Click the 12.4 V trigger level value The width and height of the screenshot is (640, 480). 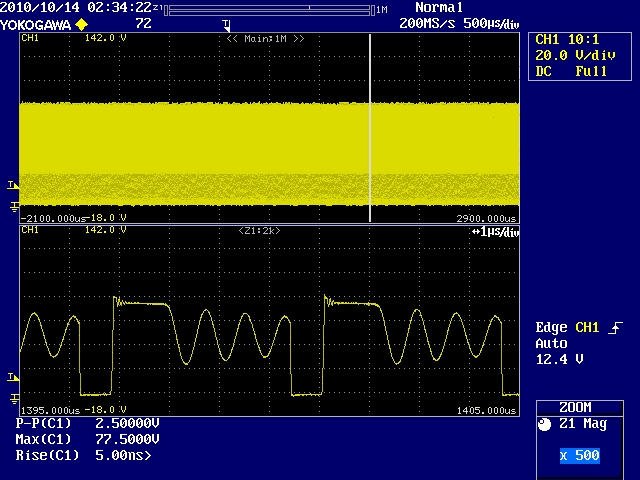coord(560,358)
